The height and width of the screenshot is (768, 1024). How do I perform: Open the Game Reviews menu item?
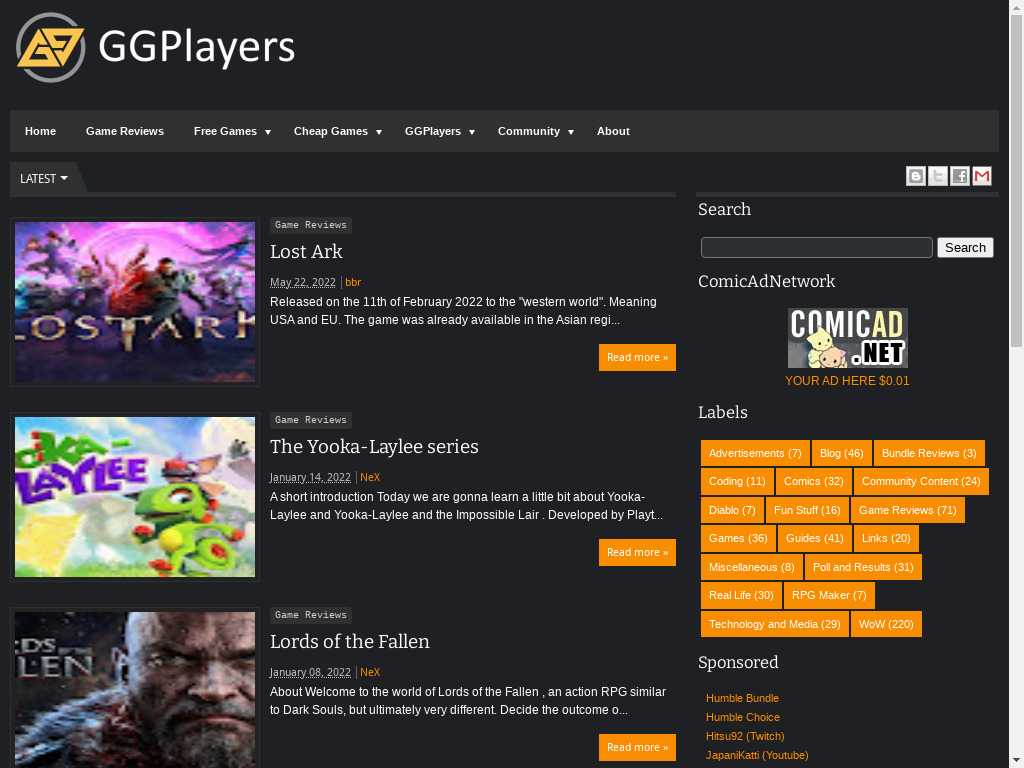point(125,131)
